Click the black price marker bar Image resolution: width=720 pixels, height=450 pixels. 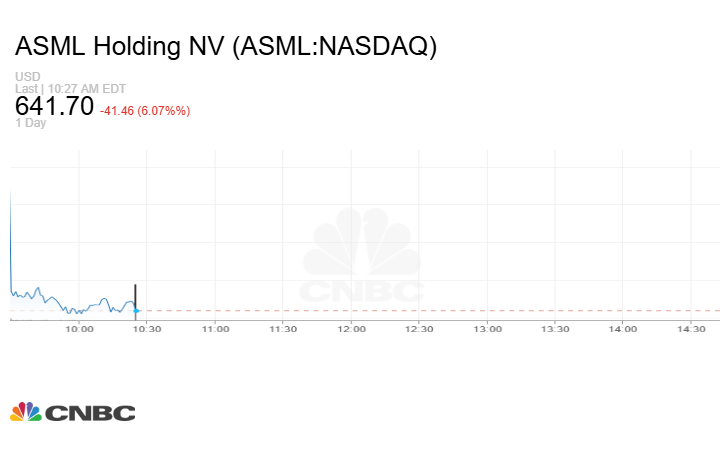click(135, 296)
